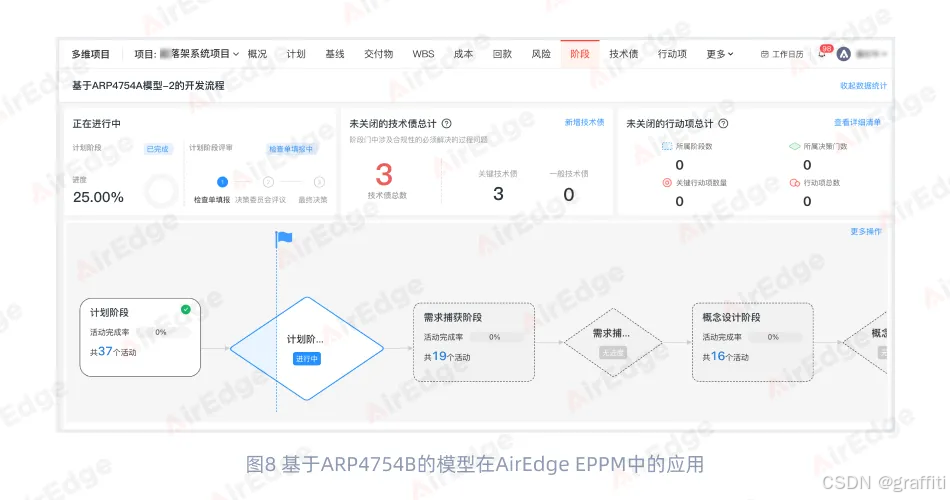Click the 25.00% progress value
The image size is (950, 500).
[x=98, y=198]
